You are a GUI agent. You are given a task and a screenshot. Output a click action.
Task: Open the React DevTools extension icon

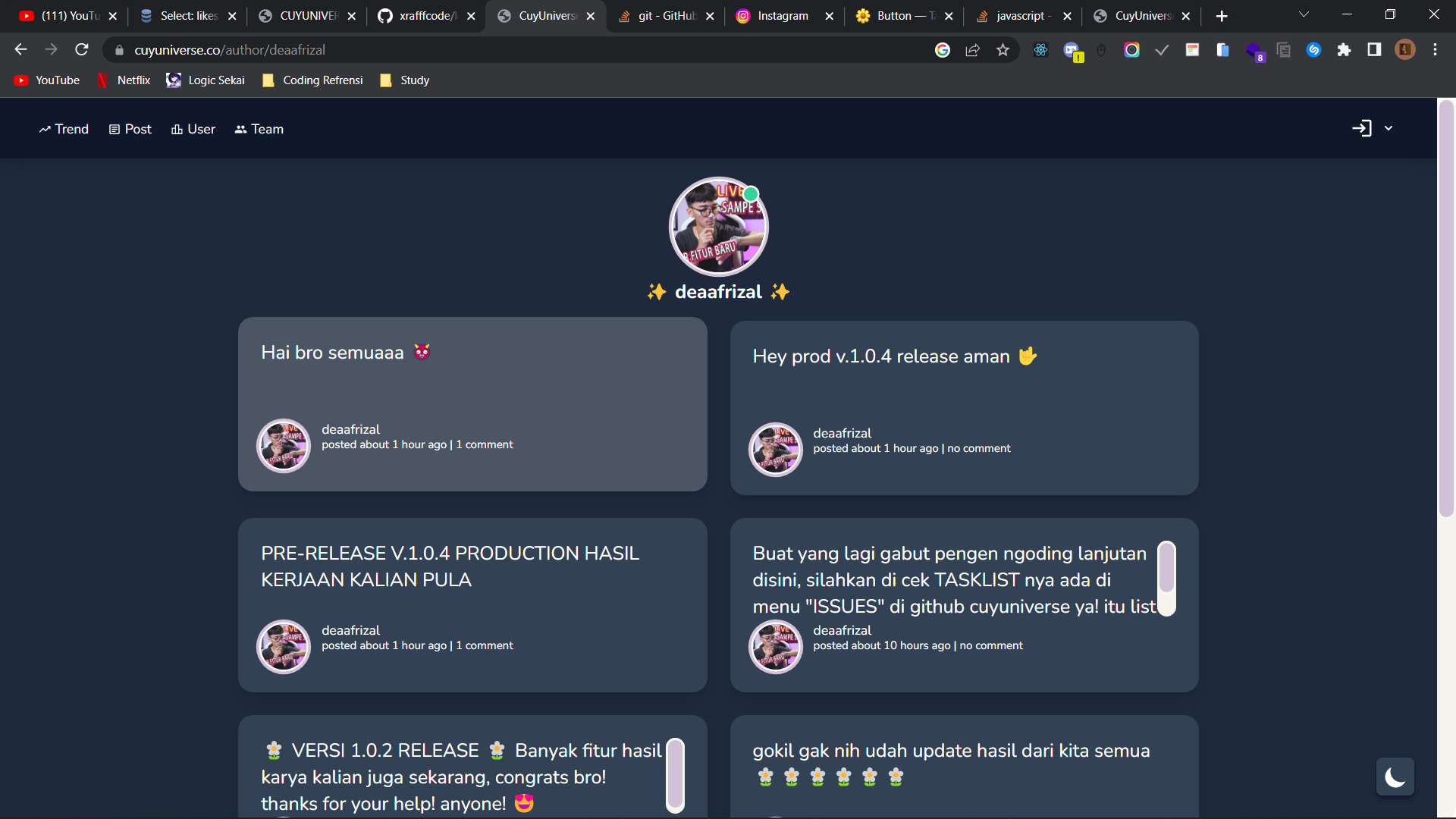click(x=1040, y=50)
